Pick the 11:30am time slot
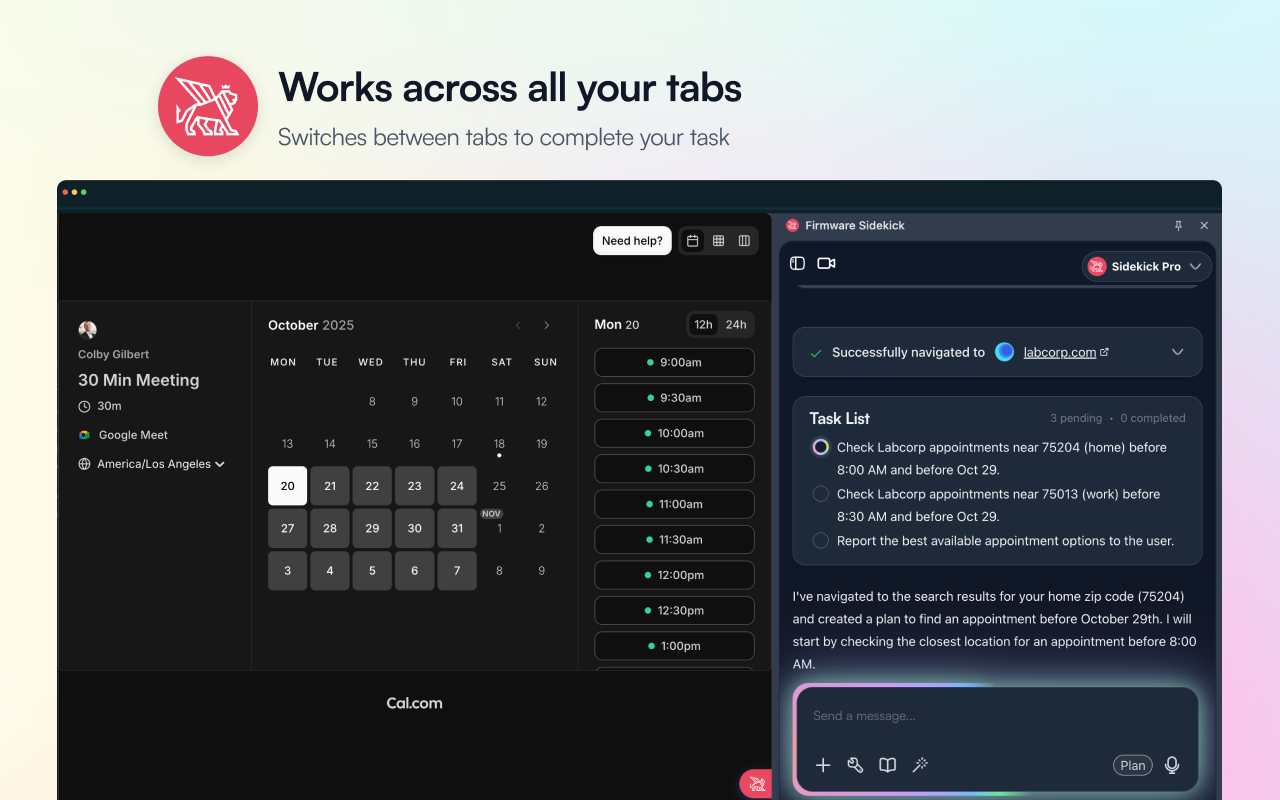1280x800 pixels. coord(674,540)
